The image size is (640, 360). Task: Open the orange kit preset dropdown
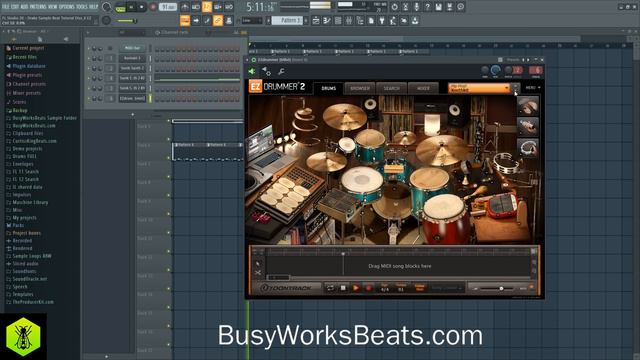pyautogui.click(x=479, y=88)
